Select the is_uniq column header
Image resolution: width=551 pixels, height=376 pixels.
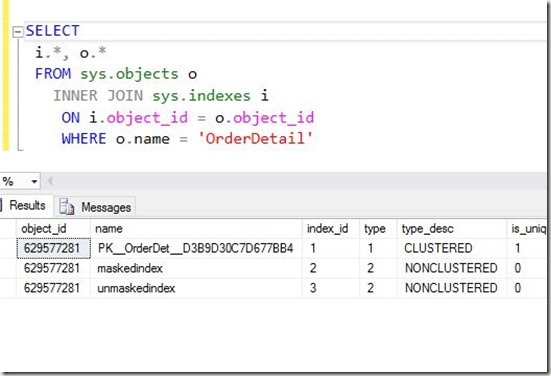(x=526, y=229)
